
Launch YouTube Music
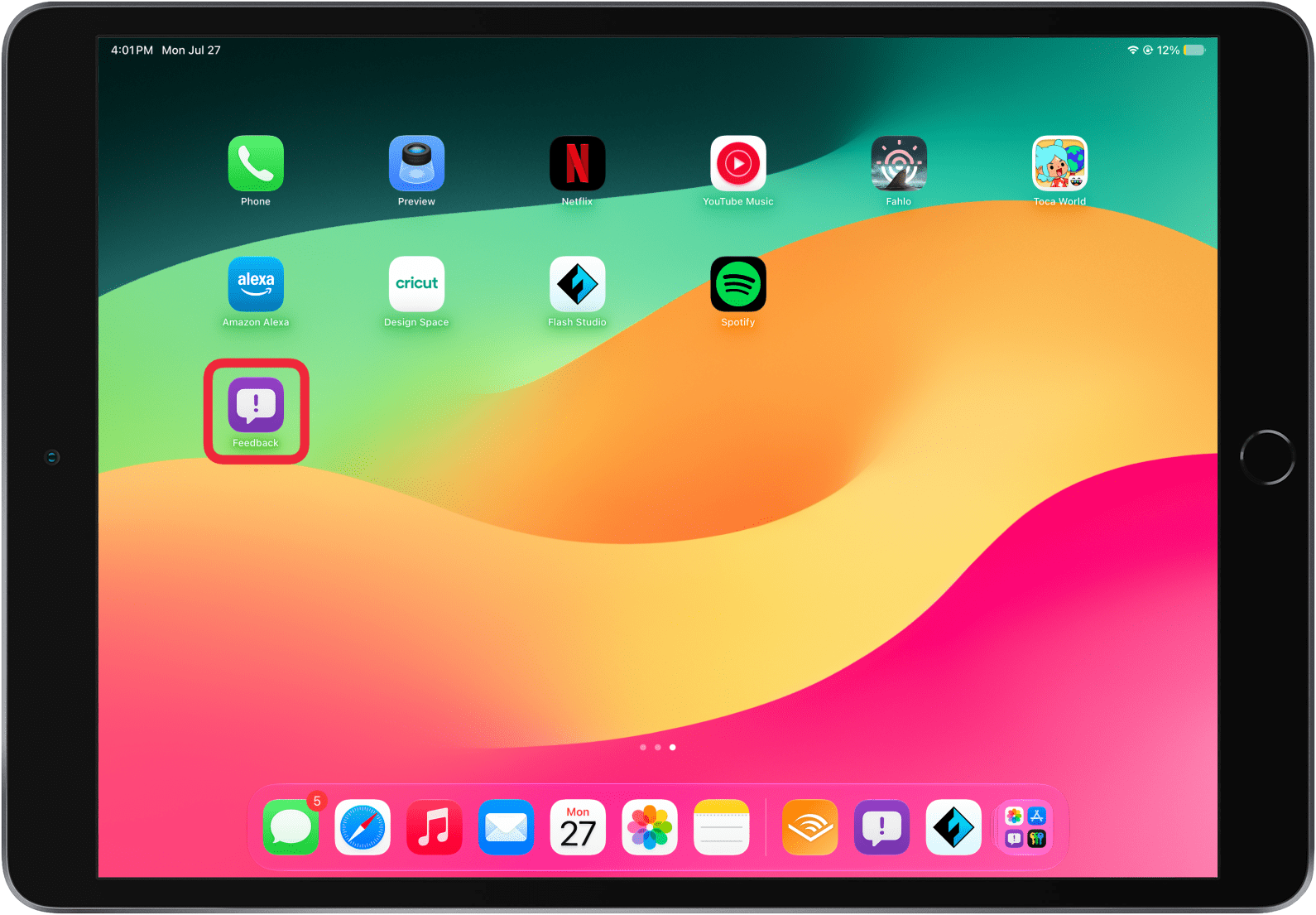tap(737, 163)
